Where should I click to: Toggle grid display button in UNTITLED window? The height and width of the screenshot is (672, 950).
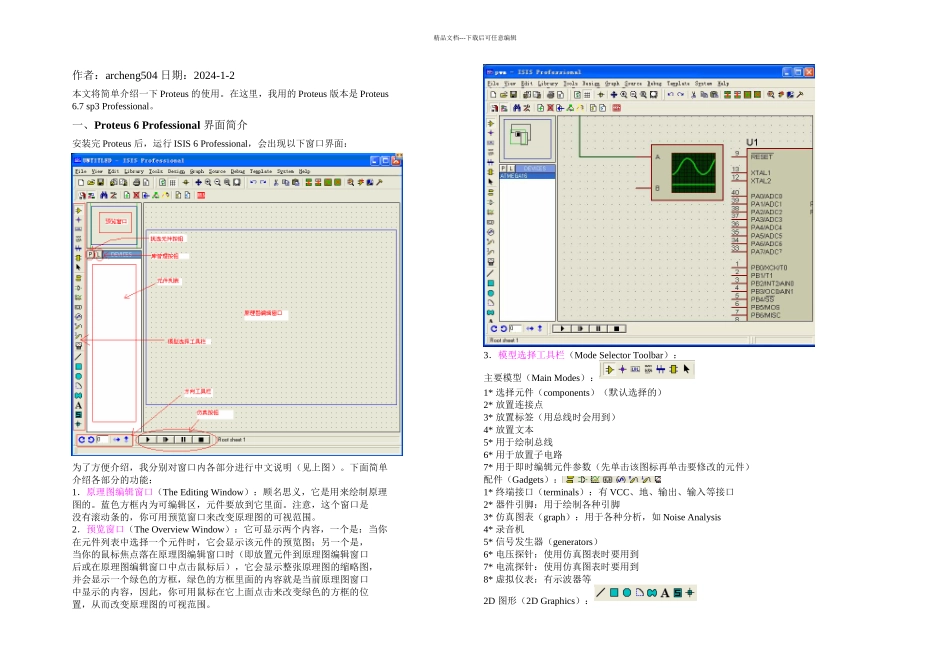click(x=173, y=182)
